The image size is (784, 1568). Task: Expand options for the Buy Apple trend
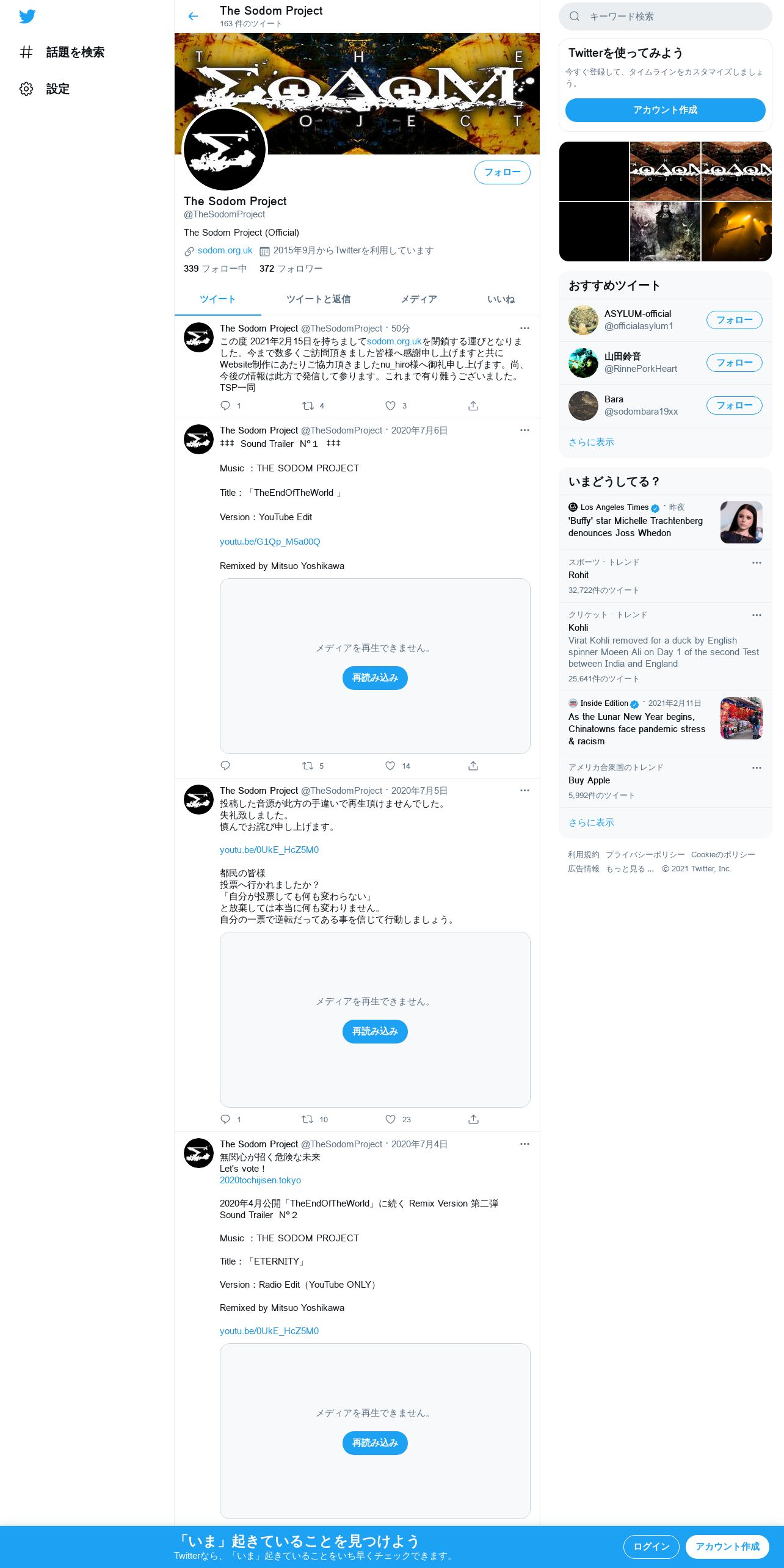coord(757,768)
